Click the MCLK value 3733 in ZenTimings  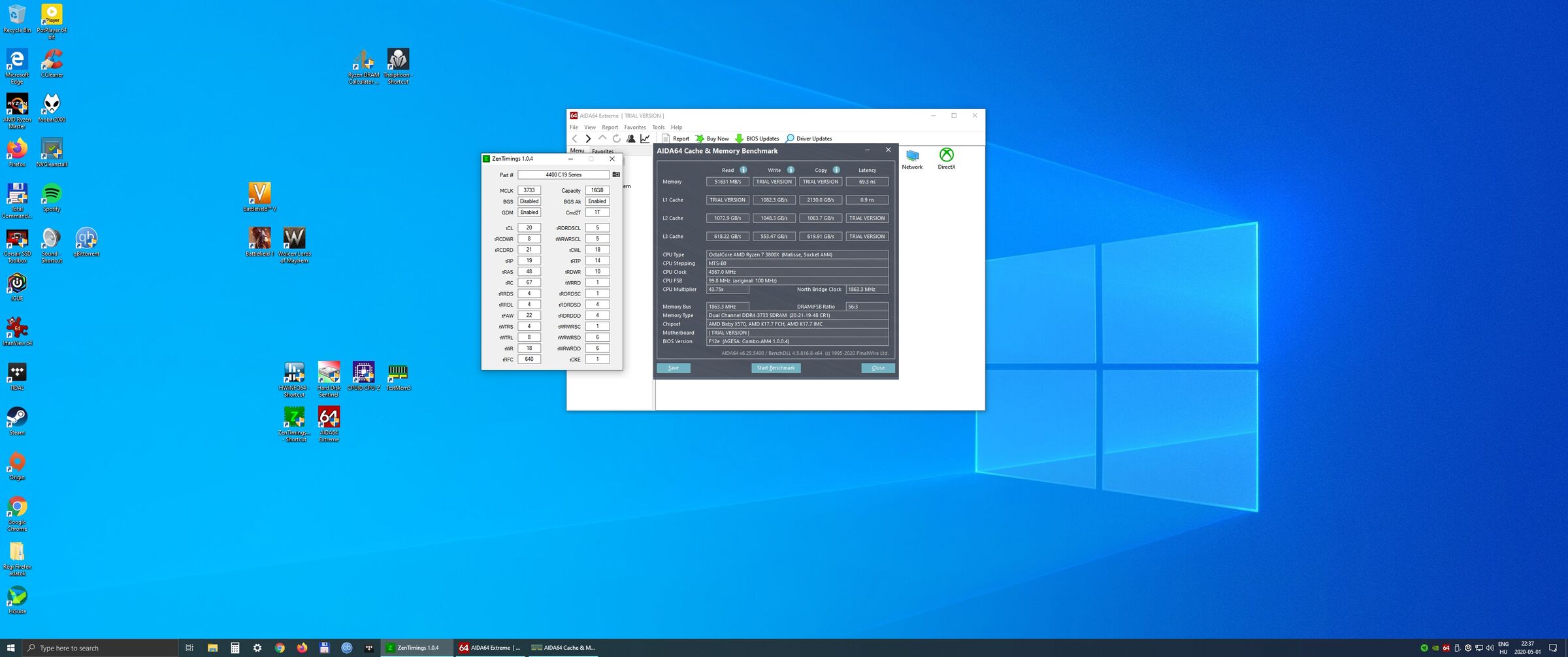point(529,190)
